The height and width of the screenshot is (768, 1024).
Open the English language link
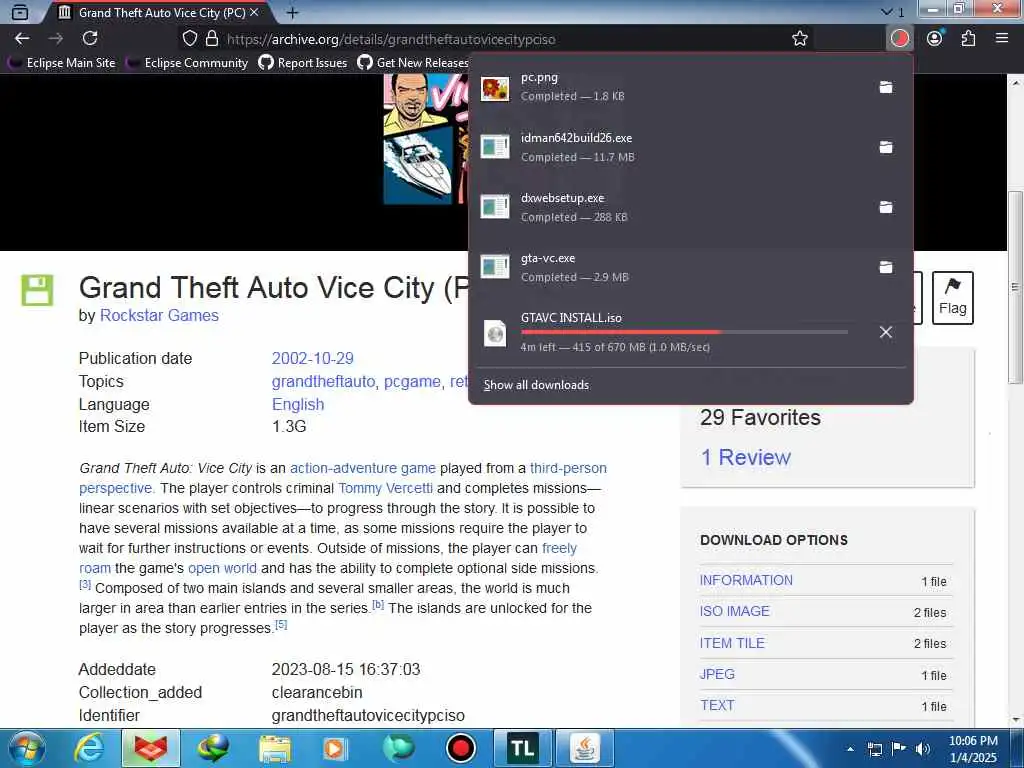pyautogui.click(x=298, y=404)
